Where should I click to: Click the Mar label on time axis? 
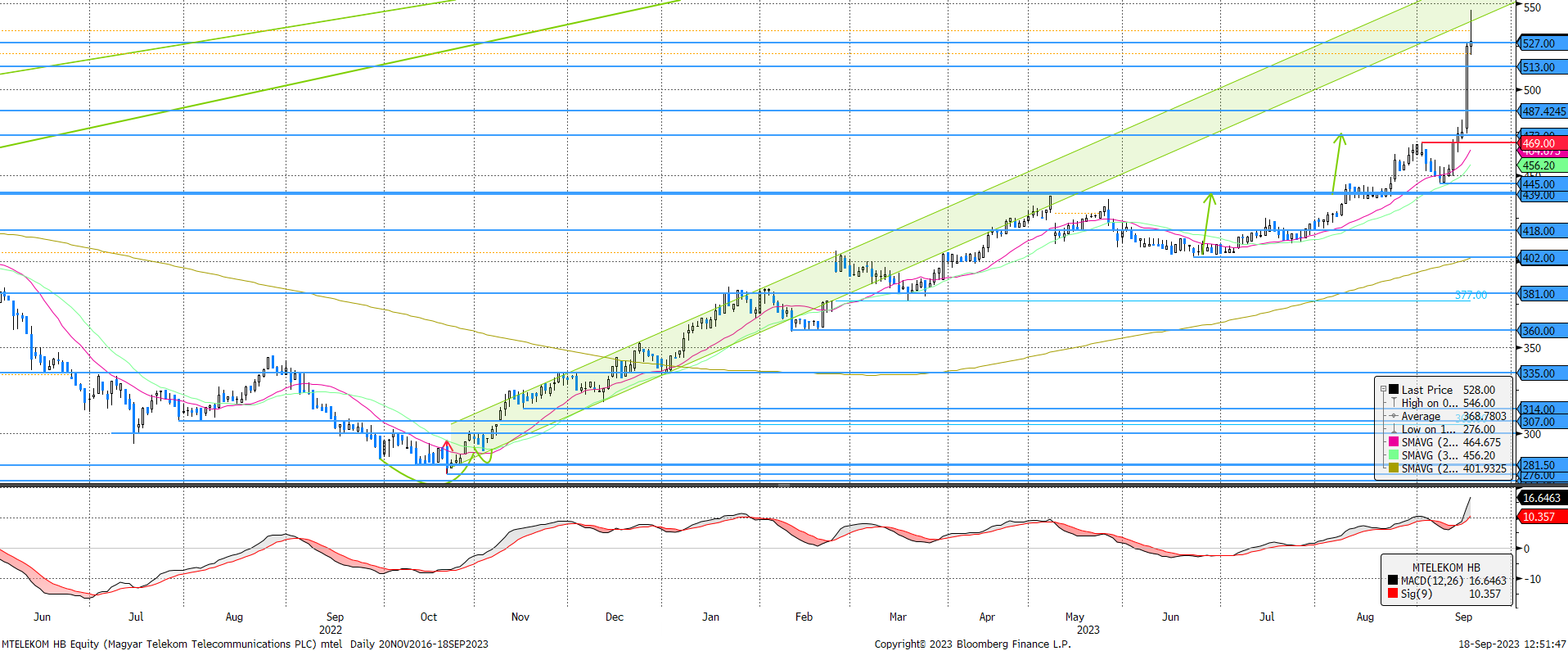[898, 617]
